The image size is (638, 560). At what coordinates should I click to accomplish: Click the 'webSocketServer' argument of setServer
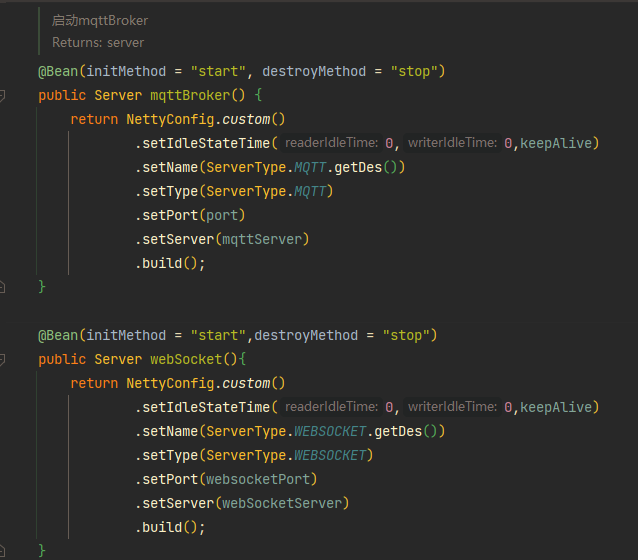pos(282,503)
